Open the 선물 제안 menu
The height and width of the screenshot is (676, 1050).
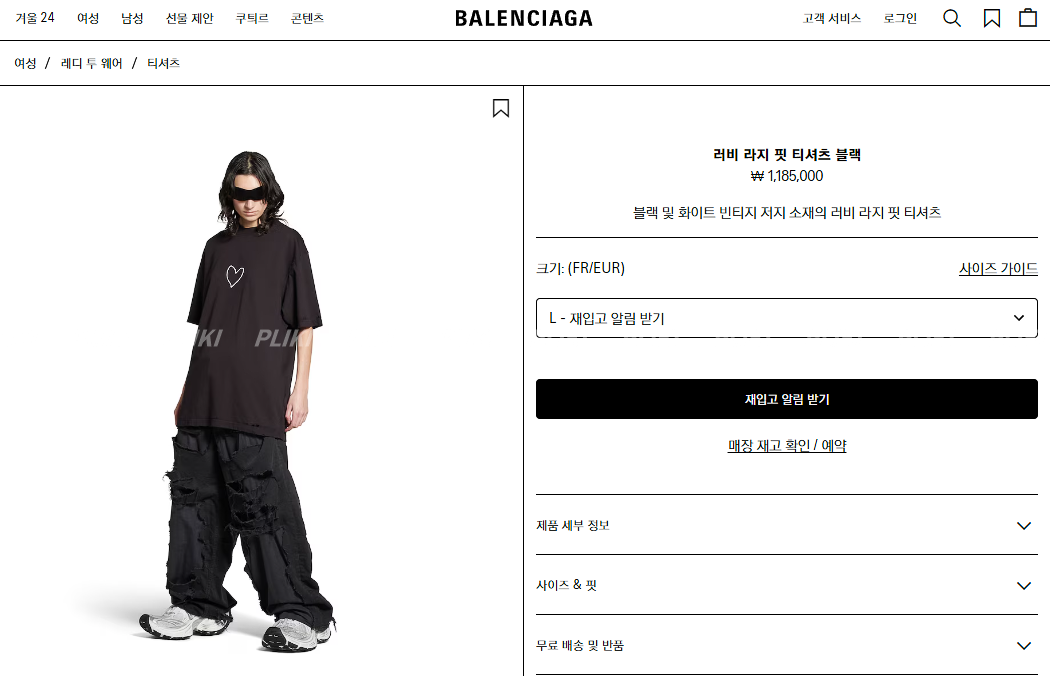pos(190,18)
